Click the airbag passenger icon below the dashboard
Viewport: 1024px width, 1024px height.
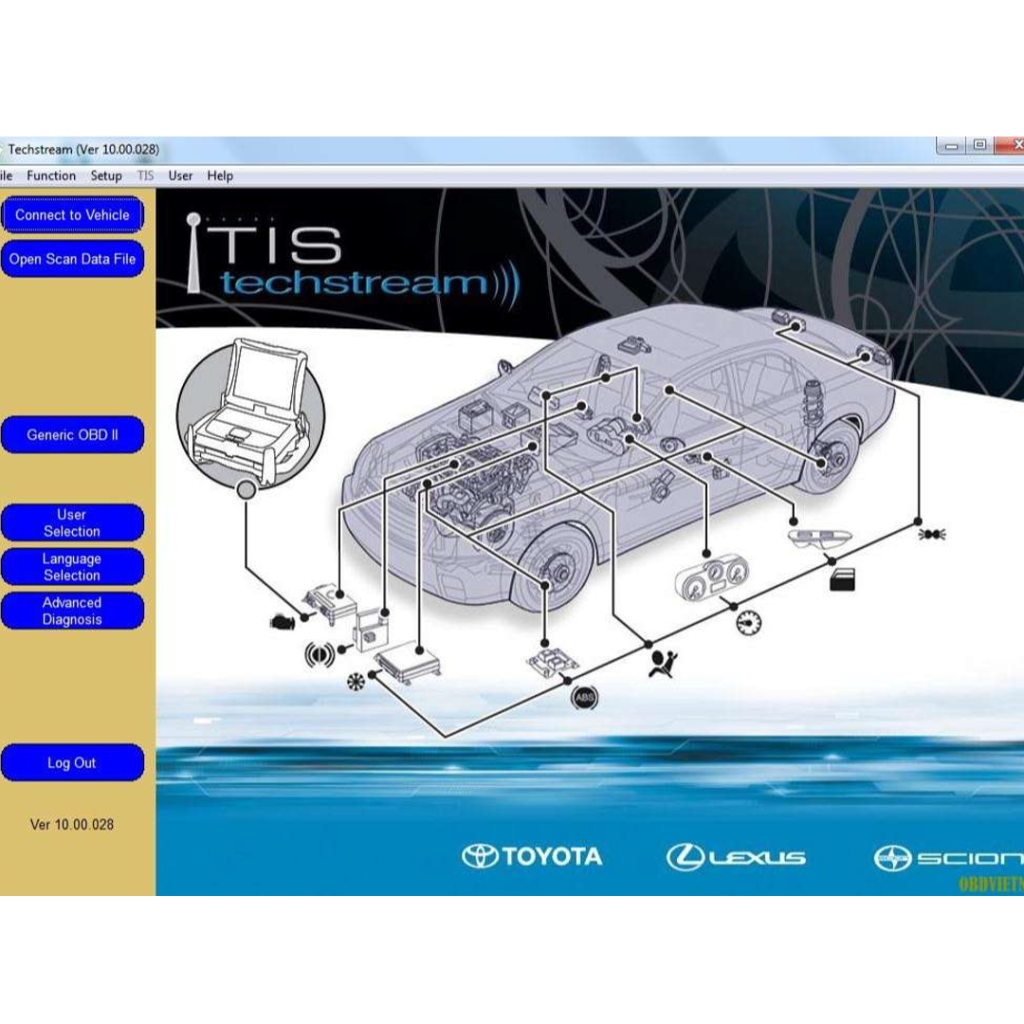(x=662, y=665)
